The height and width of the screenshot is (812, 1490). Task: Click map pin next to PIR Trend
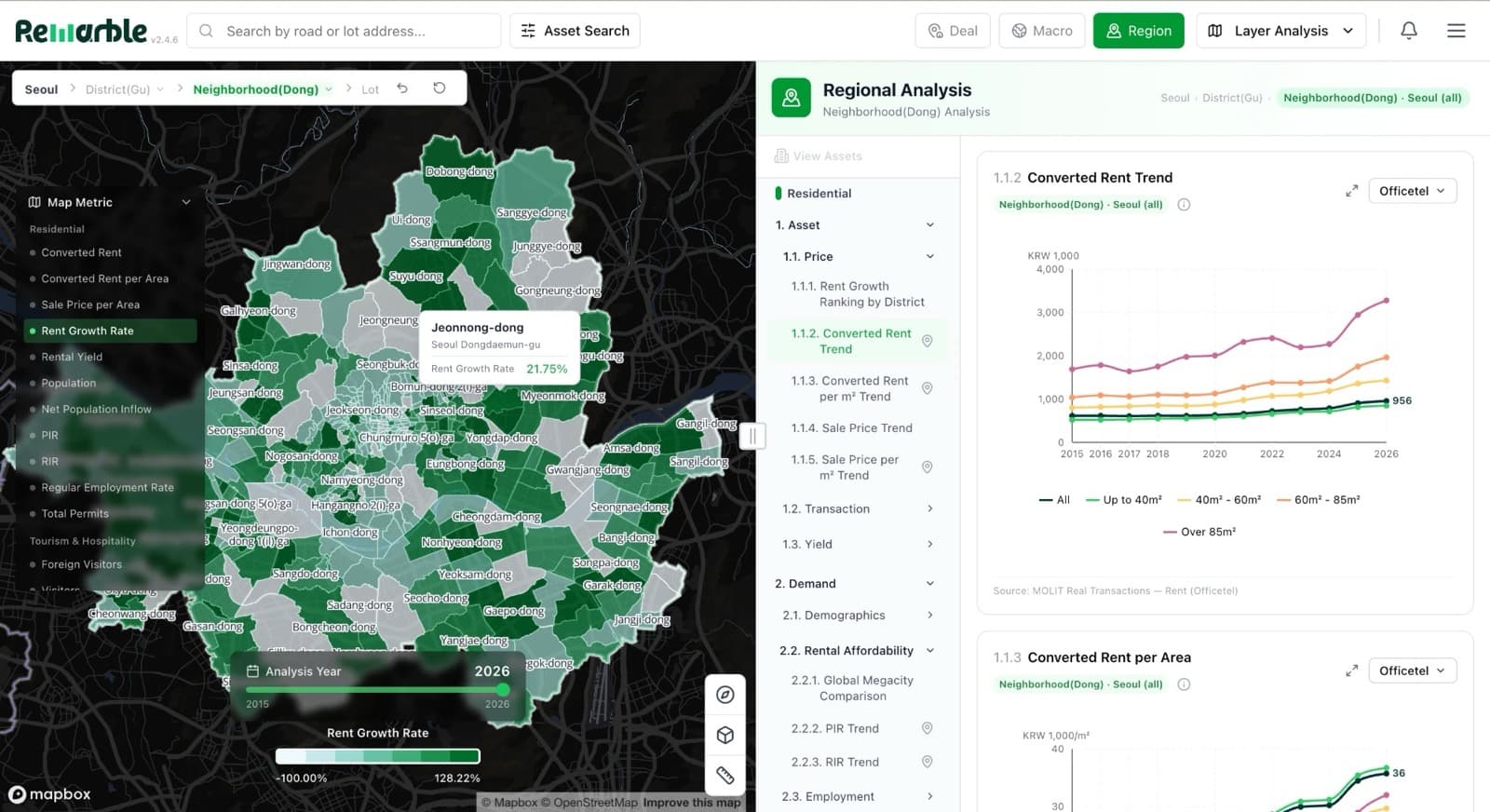pos(927,728)
